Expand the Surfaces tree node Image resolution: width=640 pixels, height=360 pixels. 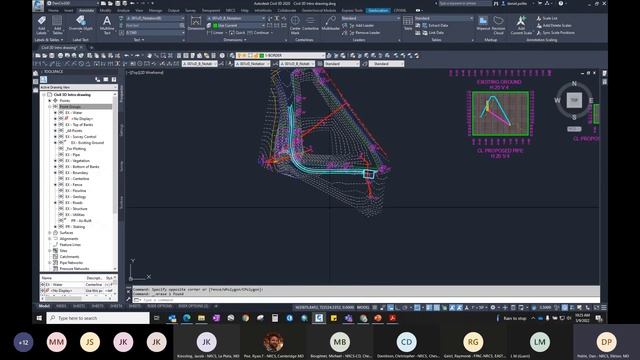pyautogui.click(x=50, y=233)
